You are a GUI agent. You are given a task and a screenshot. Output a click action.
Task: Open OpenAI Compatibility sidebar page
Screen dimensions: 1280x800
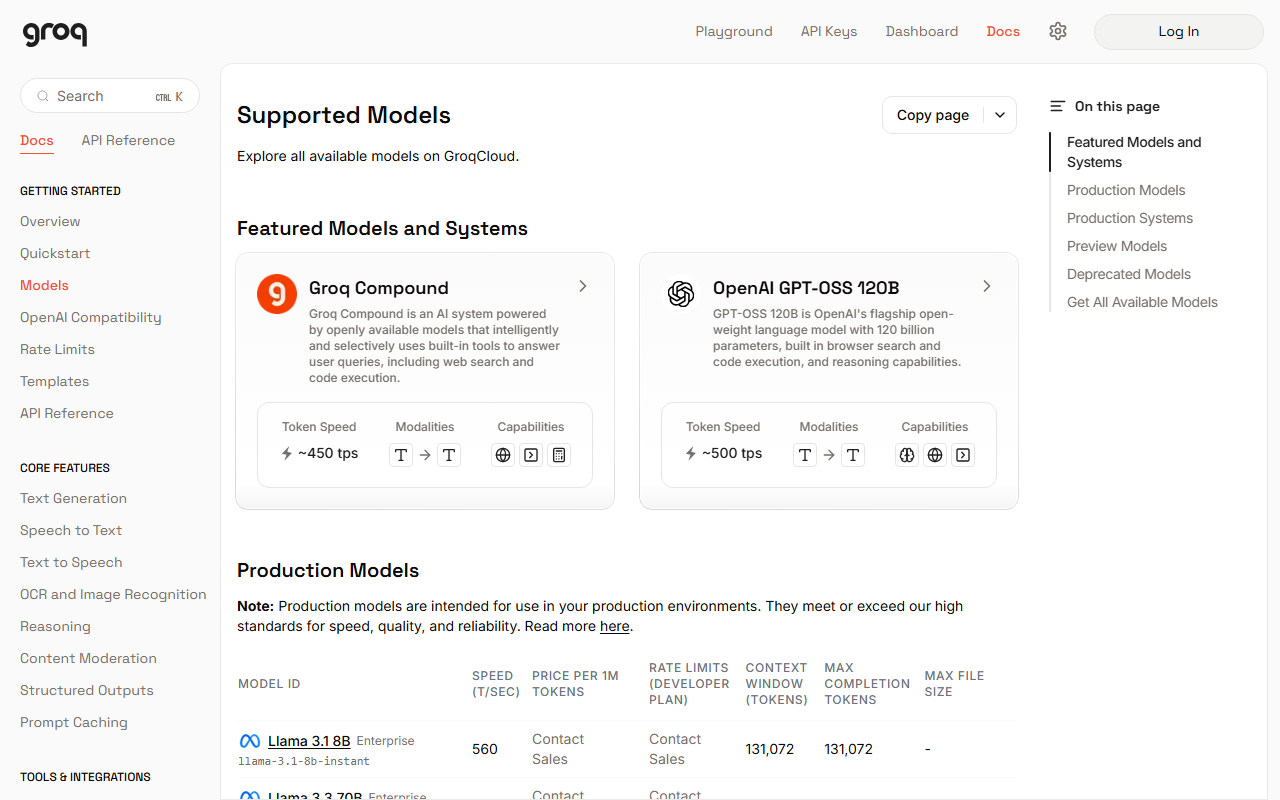pyautogui.click(x=90, y=317)
